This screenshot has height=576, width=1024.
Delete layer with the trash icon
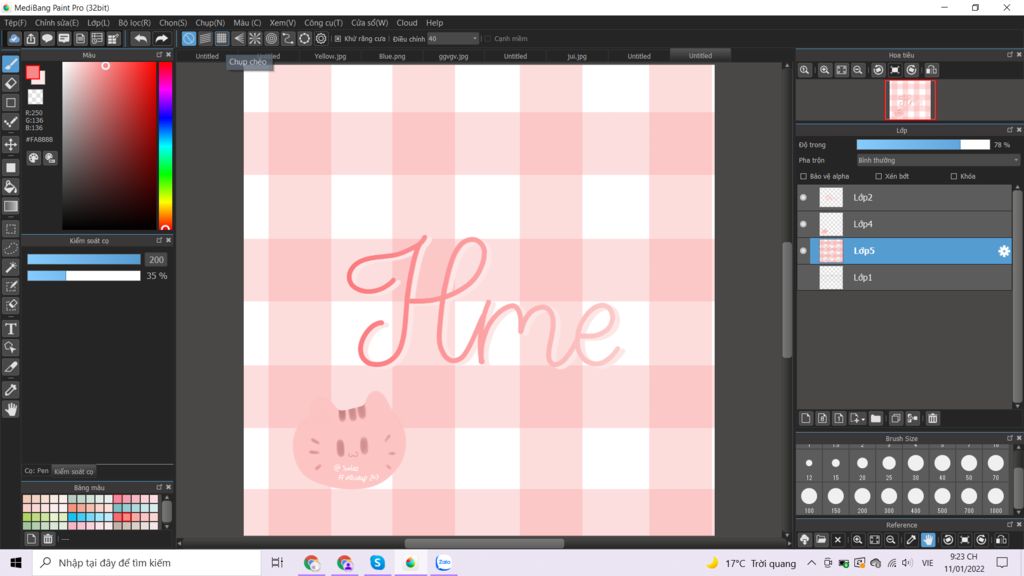[933, 419]
